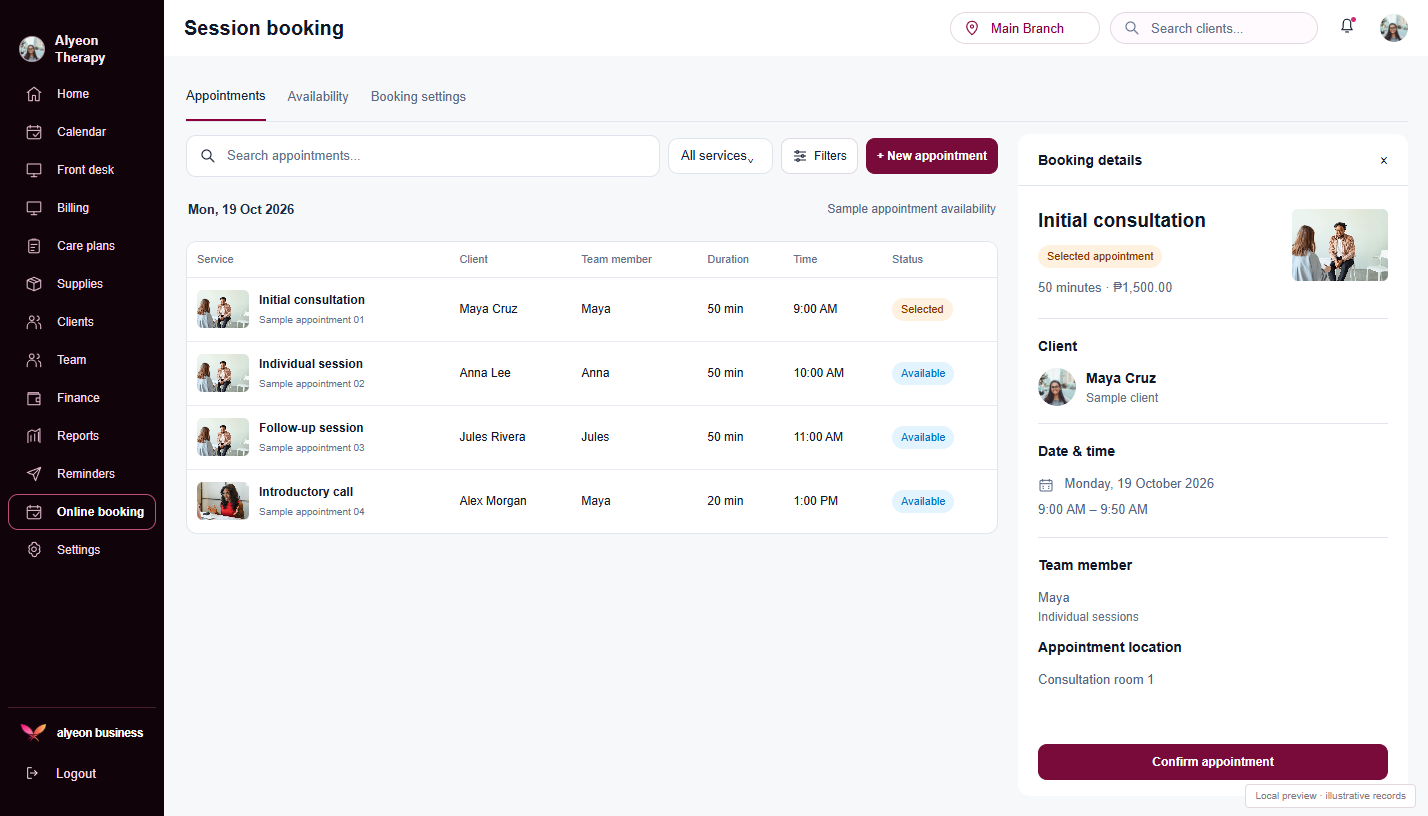1428x816 pixels.
Task: Open the All services dropdown
Action: point(720,156)
